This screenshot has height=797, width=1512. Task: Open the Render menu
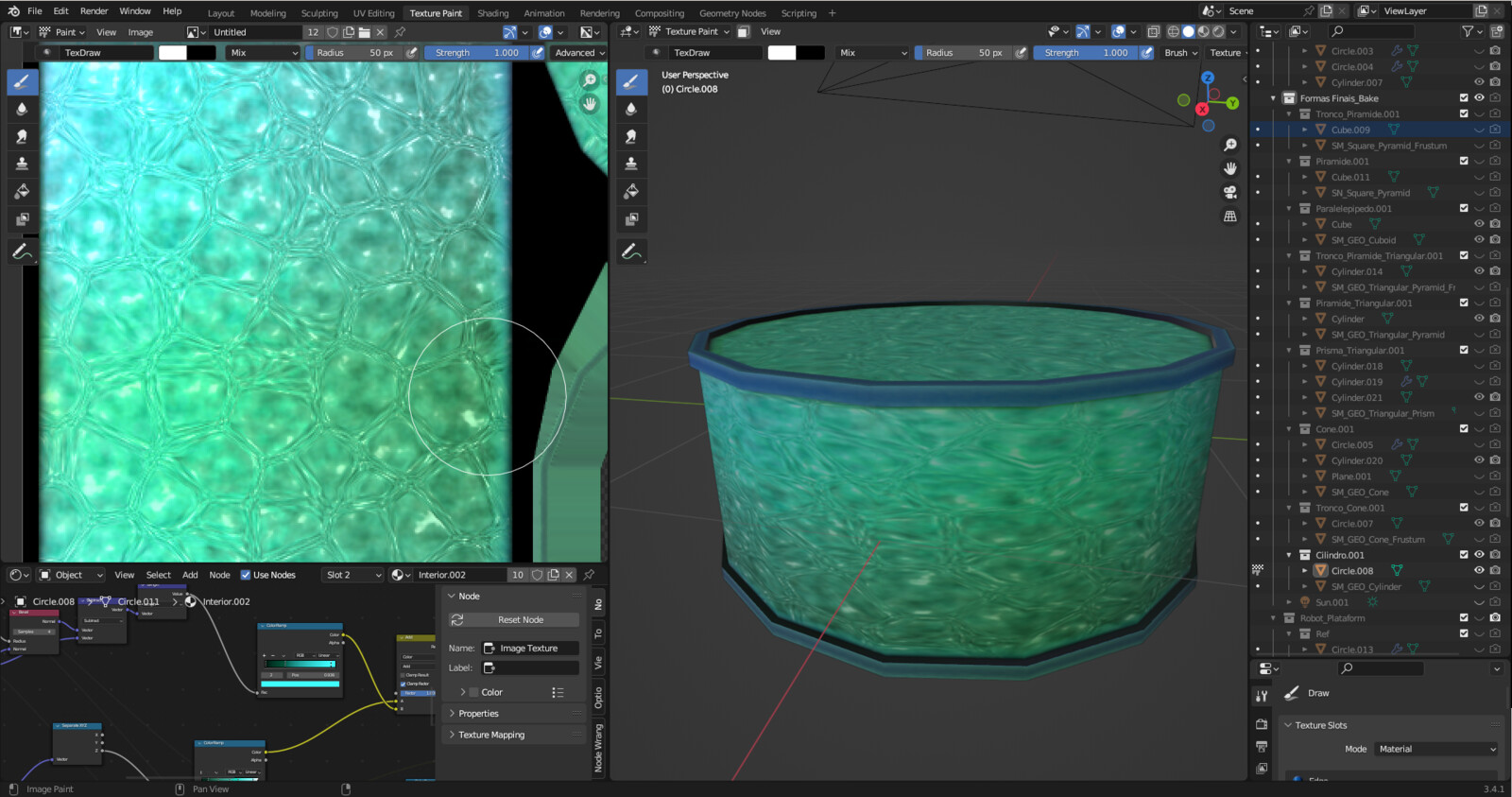tap(94, 11)
